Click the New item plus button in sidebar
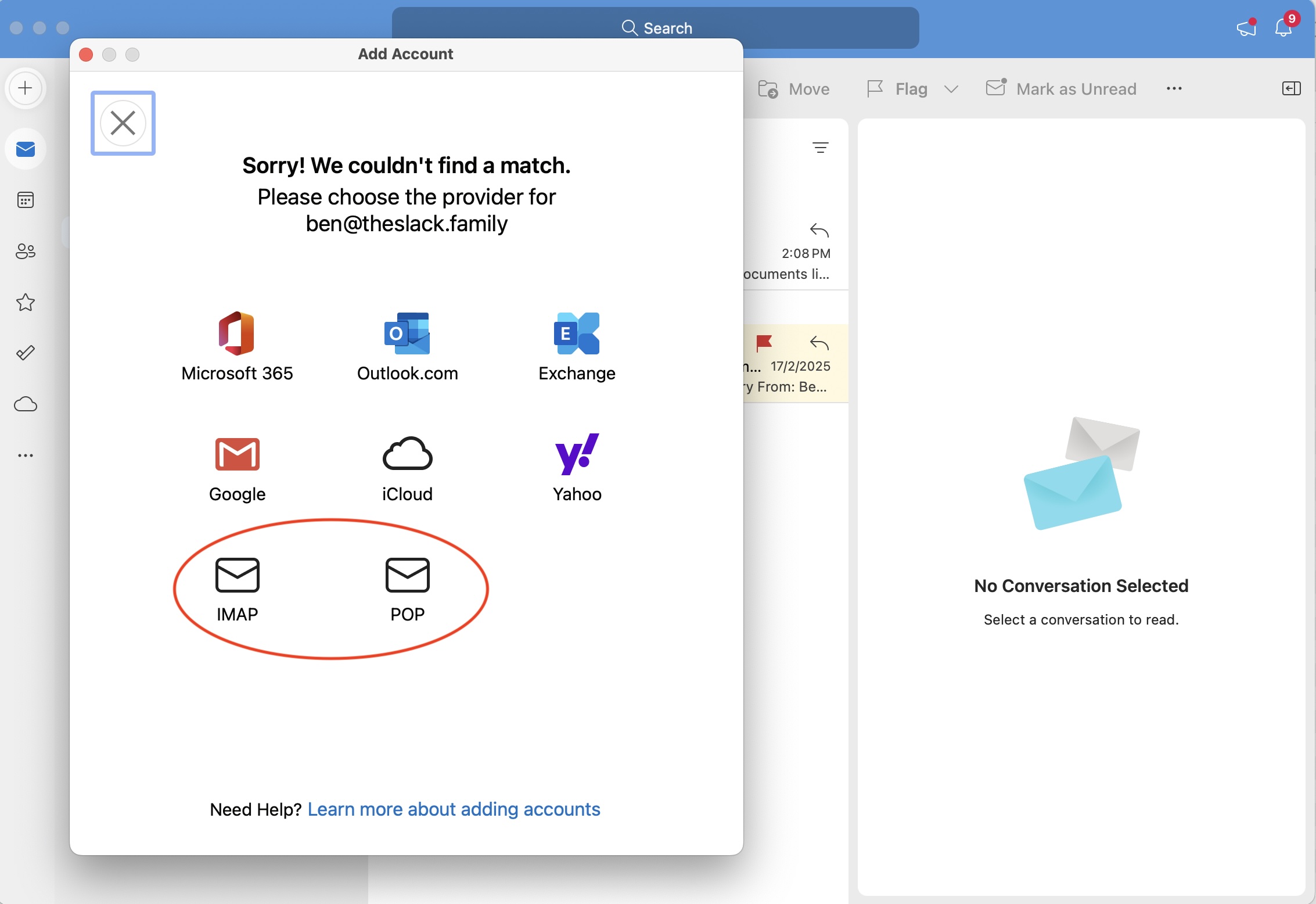The image size is (1316, 904). (x=26, y=88)
